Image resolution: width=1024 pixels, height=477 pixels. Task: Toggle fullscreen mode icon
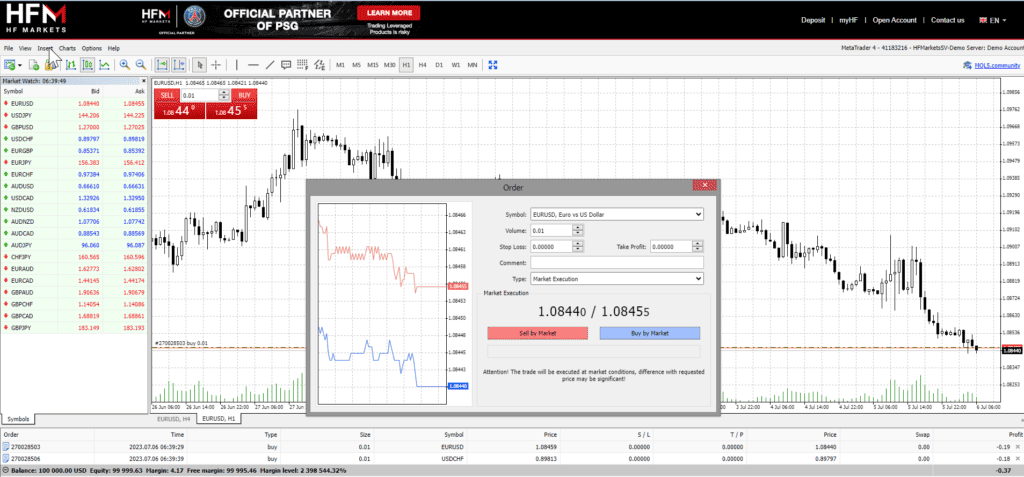click(x=493, y=65)
